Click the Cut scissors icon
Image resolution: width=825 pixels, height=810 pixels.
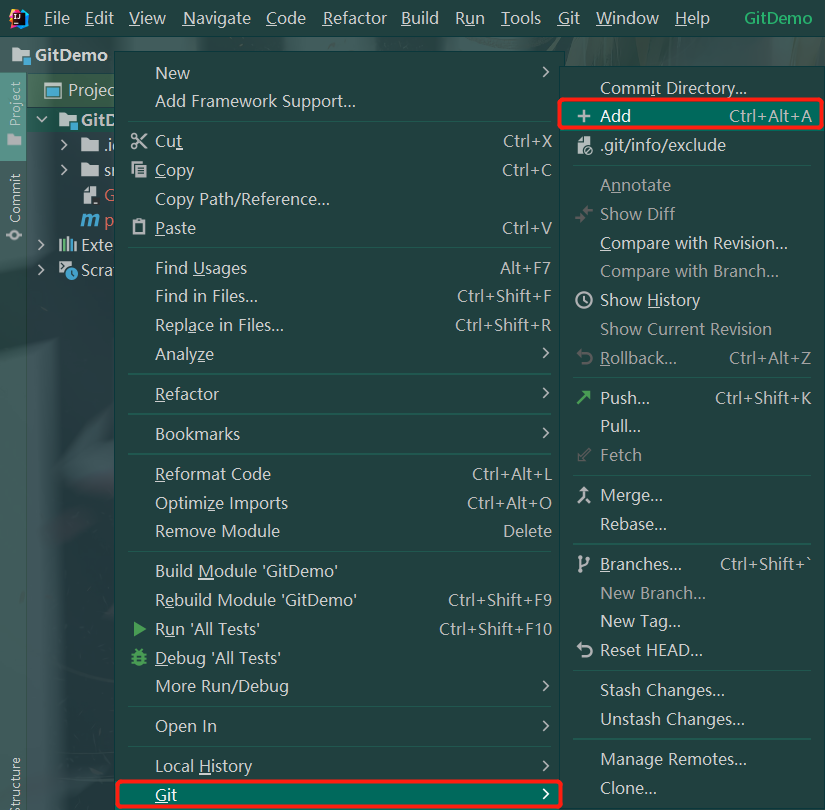click(139, 141)
